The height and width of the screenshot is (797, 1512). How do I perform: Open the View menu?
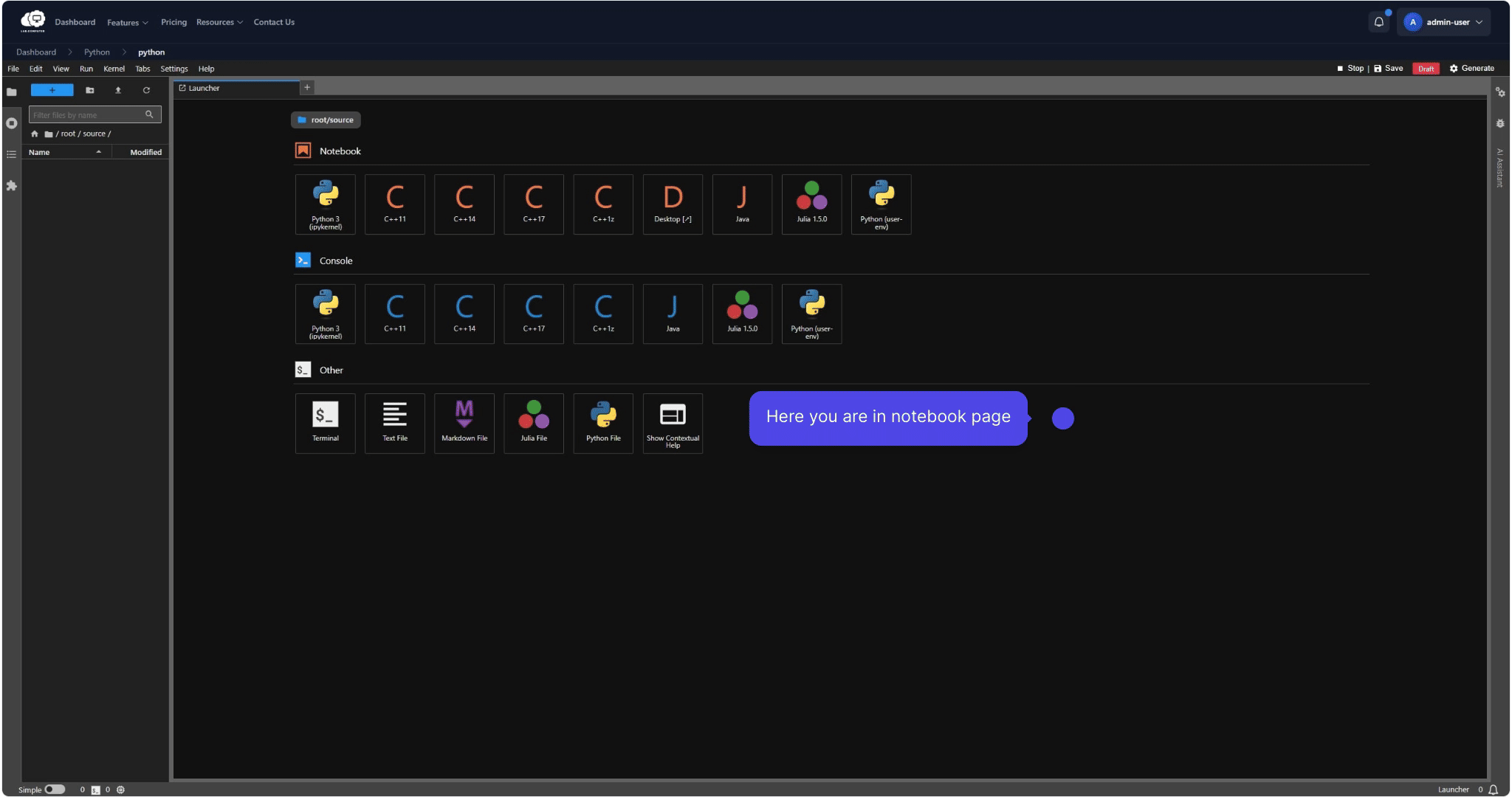(61, 69)
